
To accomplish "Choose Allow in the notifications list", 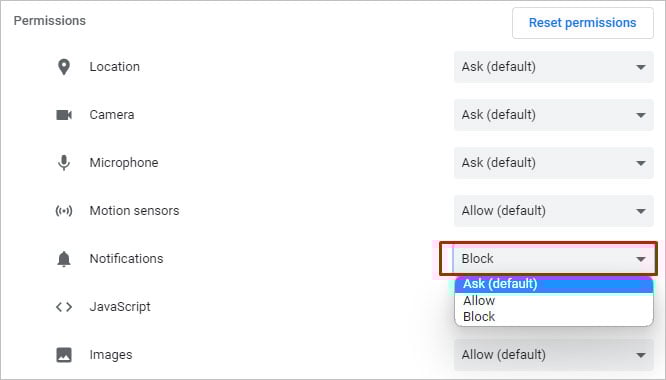I will 553,301.
